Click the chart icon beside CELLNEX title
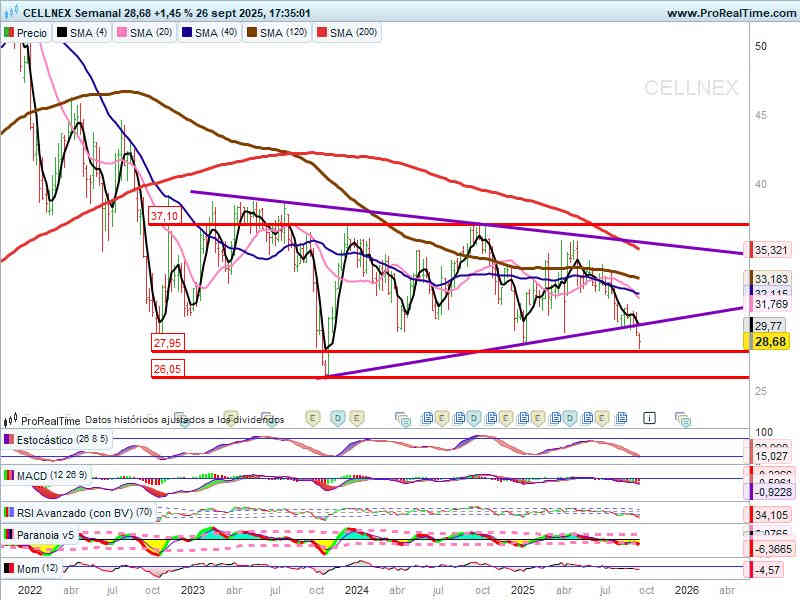Screen dimensions: 800x600 [x=11, y=12]
